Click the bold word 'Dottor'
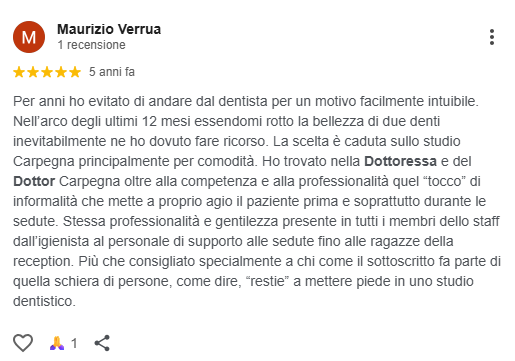The width and height of the screenshot is (515, 361). click(34, 181)
